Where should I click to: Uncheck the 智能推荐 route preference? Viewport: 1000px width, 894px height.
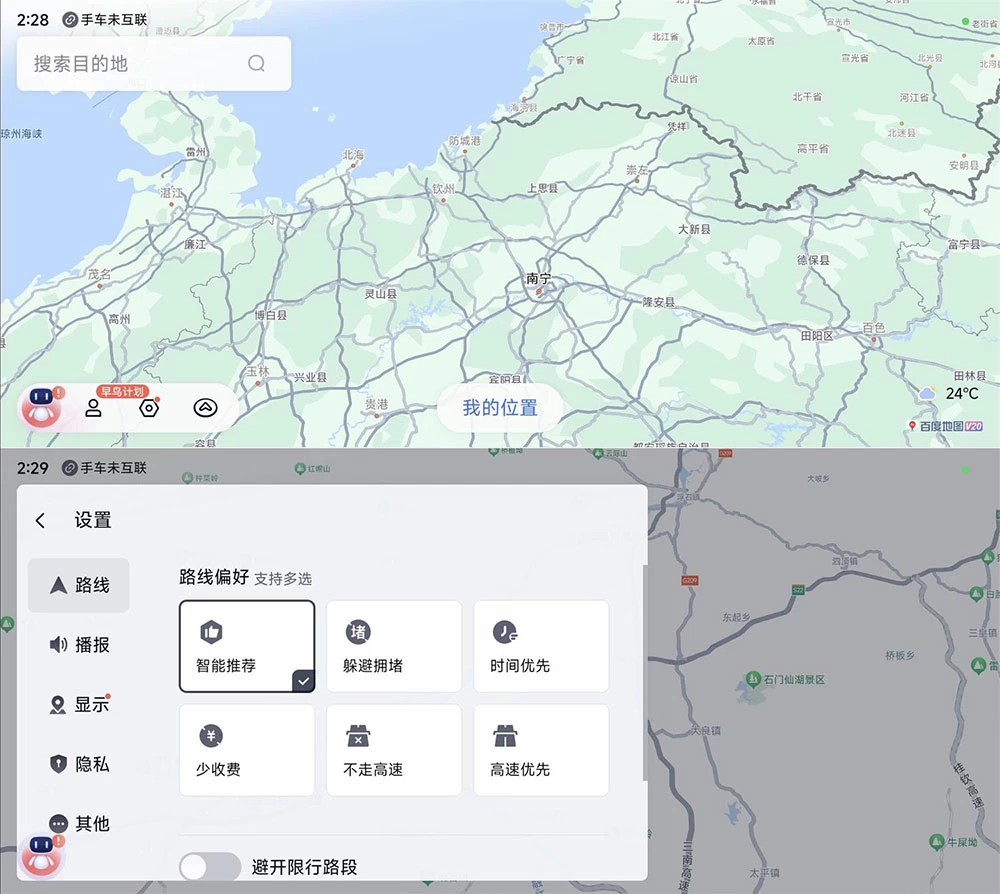coord(247,646)
